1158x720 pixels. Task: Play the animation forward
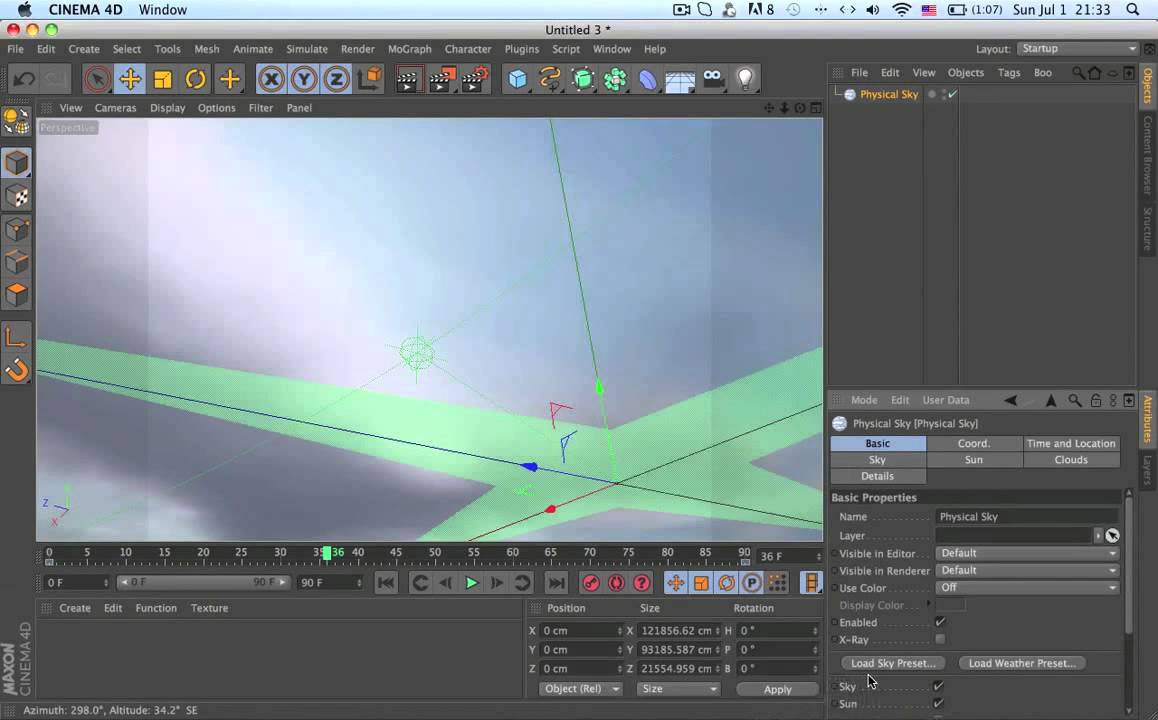coord(471,583)
